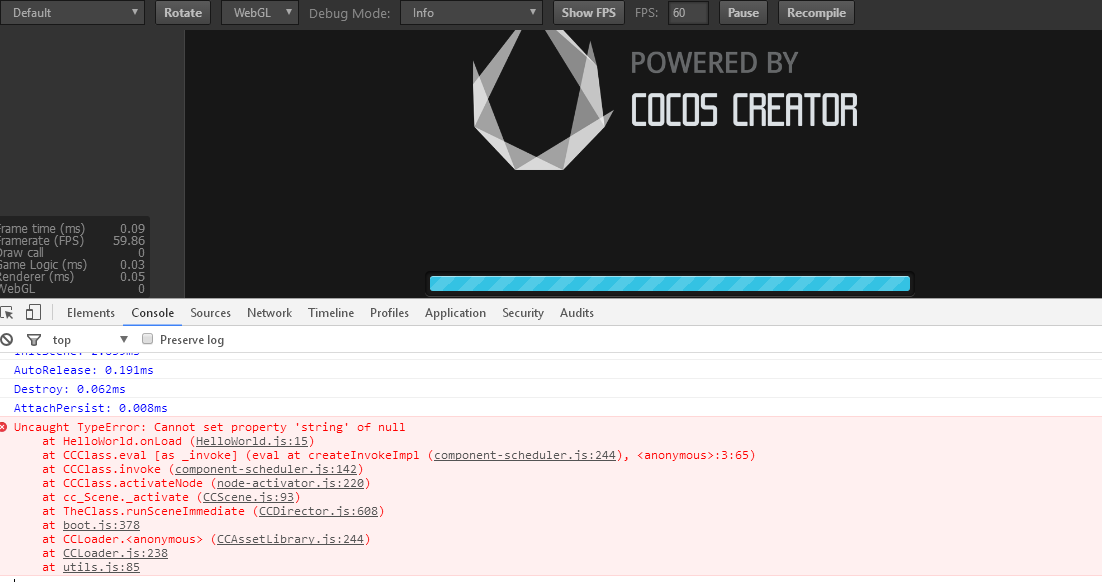Click the inspect element cursor icon
This screenshot has width=1102, height=582.
6,313
